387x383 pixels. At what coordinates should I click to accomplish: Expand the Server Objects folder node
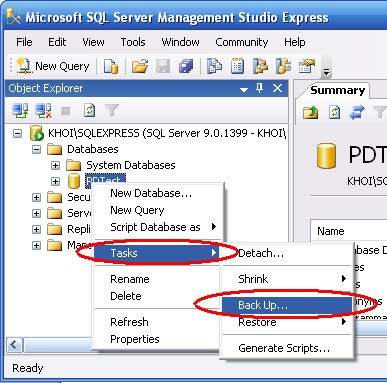click(36, 214)
